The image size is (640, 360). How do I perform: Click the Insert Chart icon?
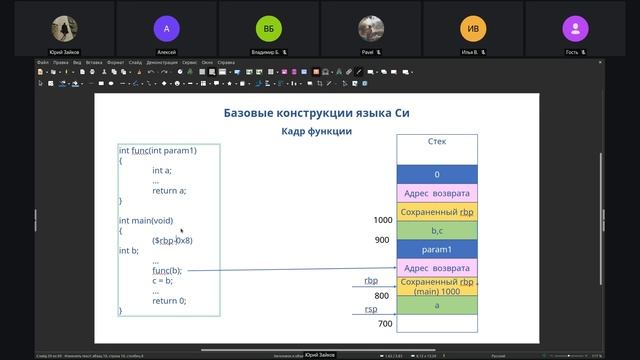click(304, 72)
